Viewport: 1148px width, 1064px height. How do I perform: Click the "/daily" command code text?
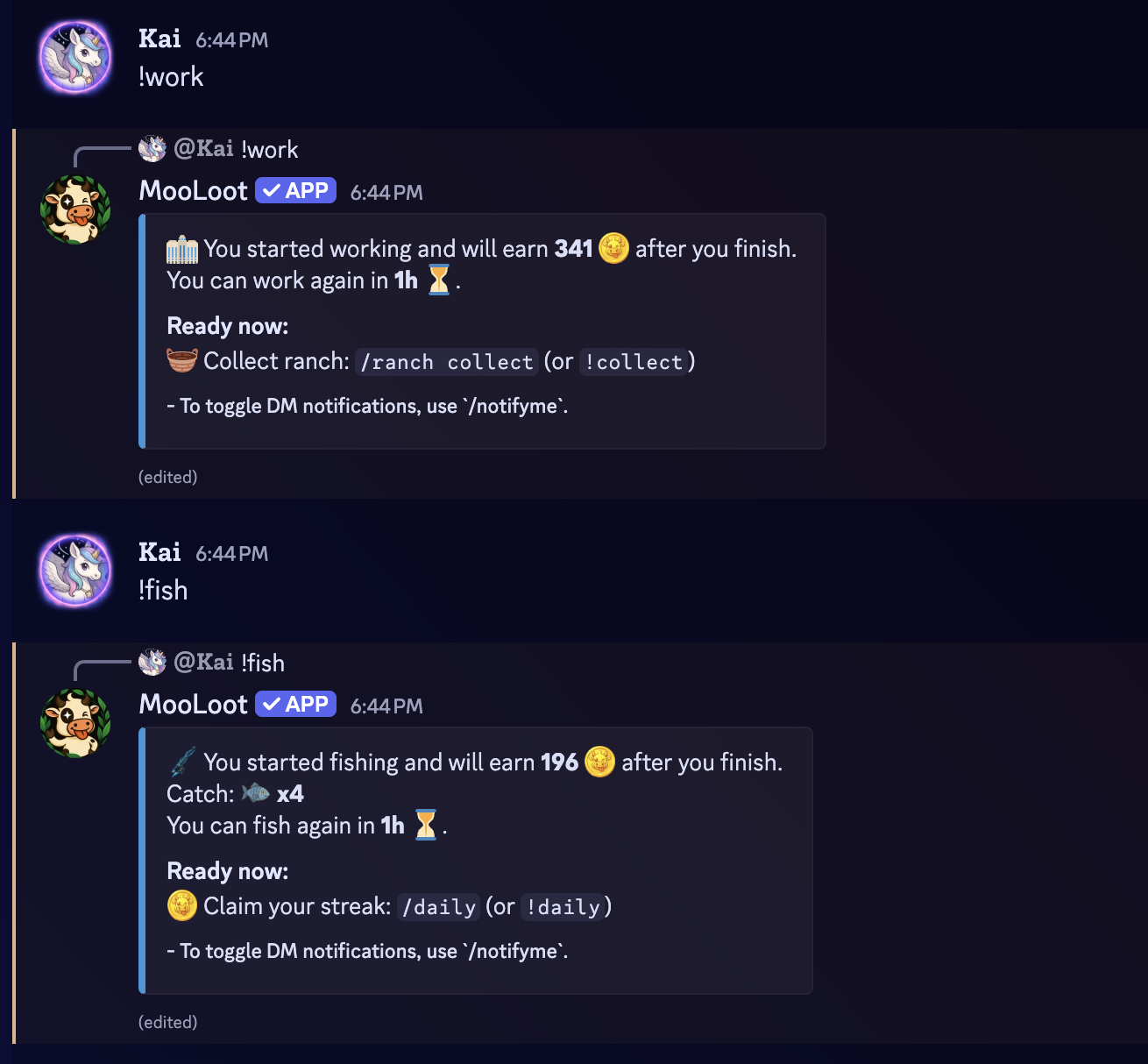pos(438,907)
